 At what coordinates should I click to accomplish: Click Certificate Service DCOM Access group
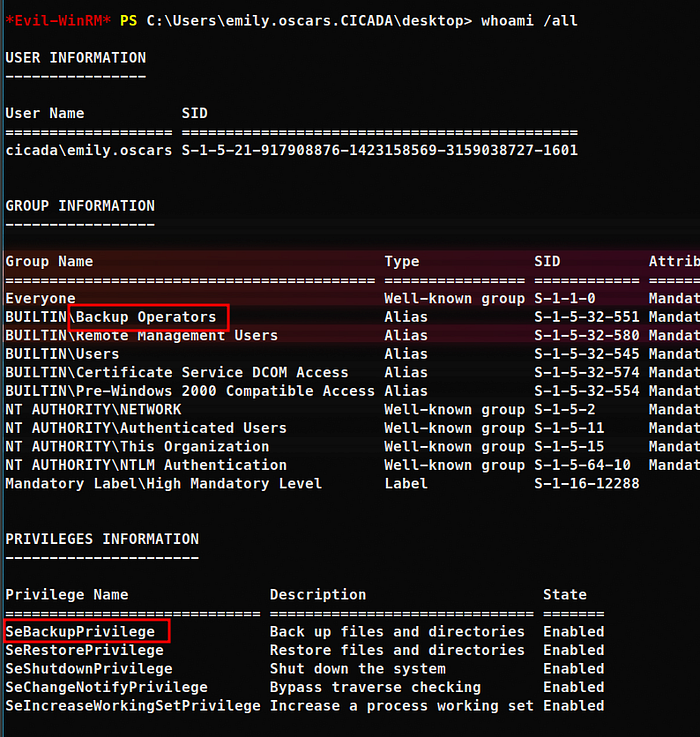click(177, 373)
